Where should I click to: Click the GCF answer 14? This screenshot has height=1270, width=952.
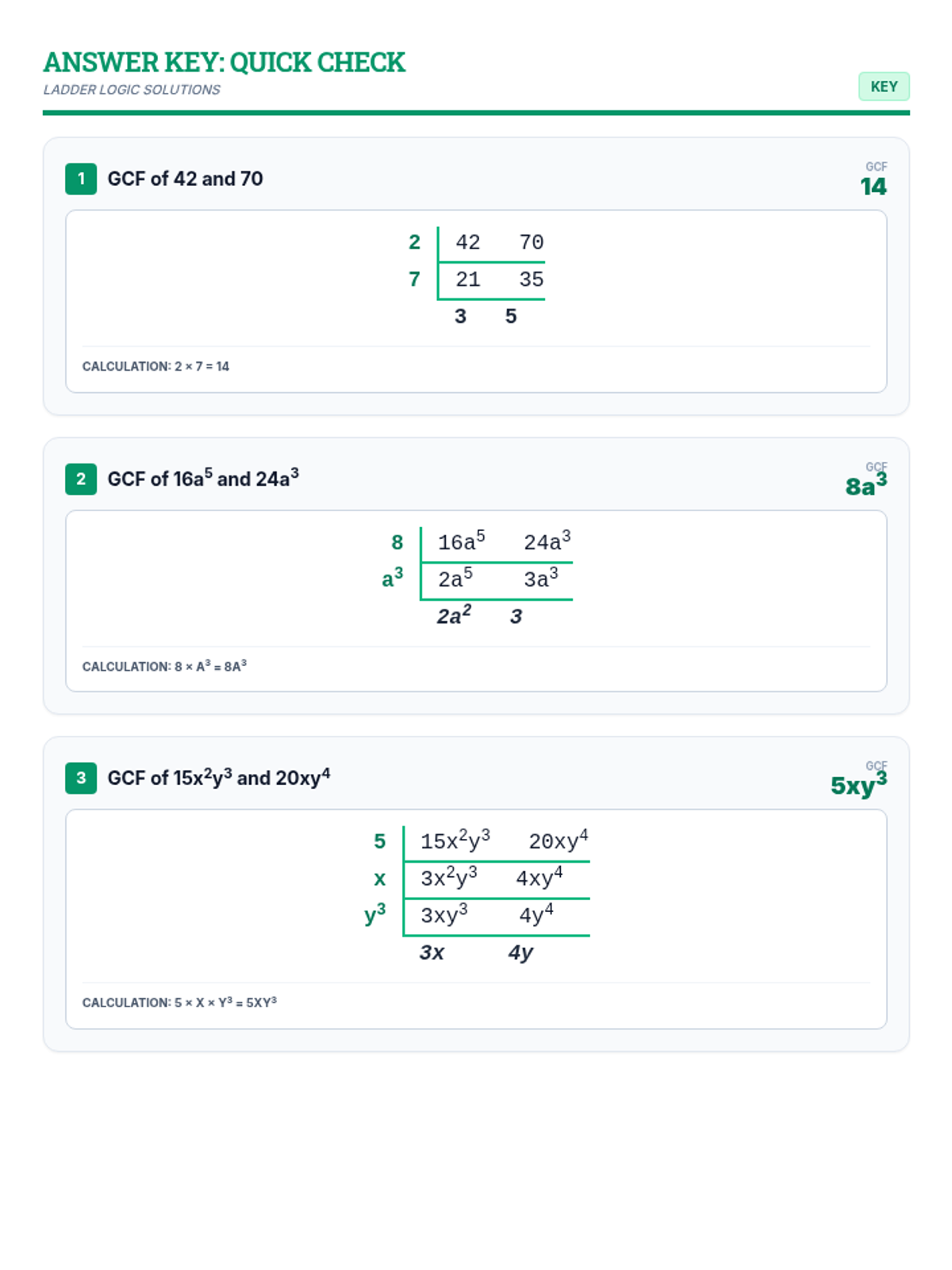[873, 187]
